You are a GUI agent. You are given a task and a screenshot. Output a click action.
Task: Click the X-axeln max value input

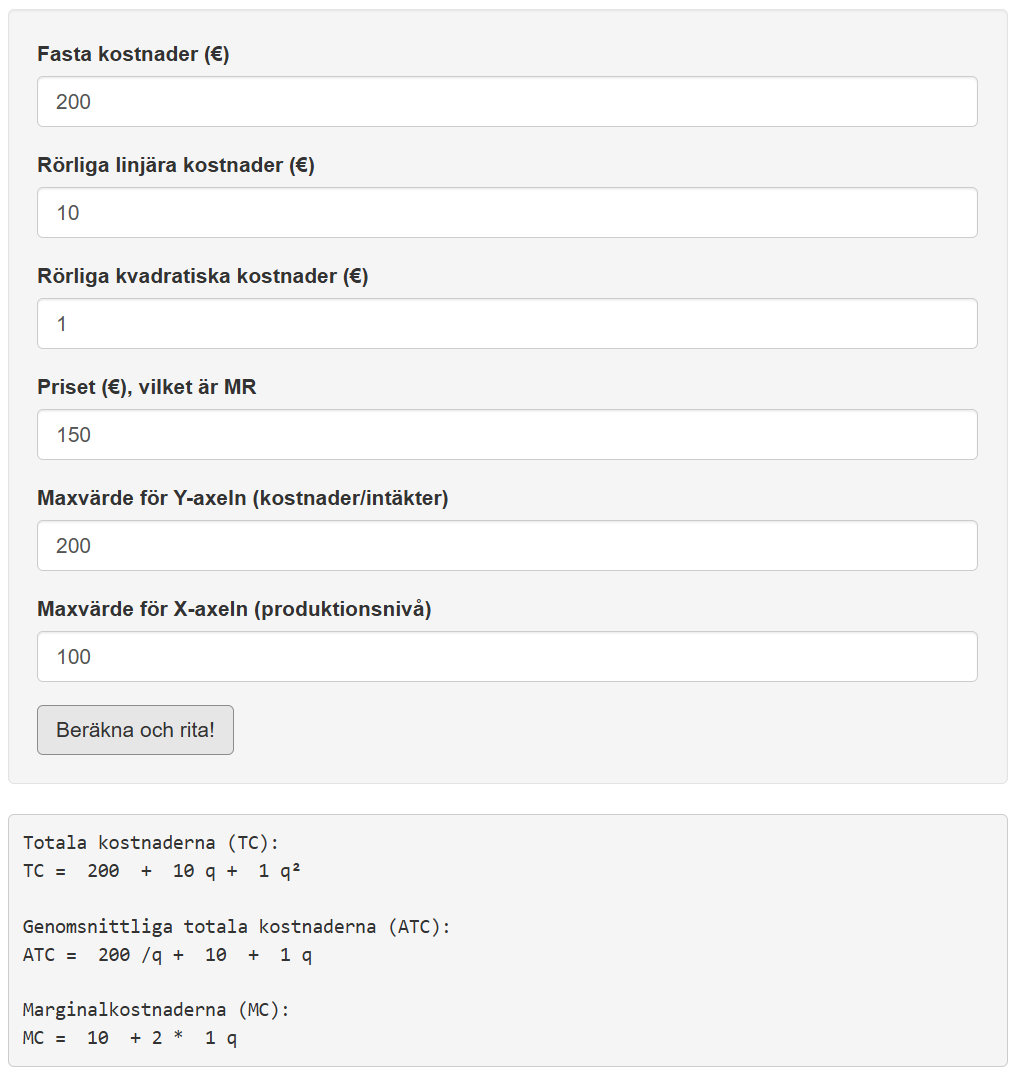(x=507, y=657)
